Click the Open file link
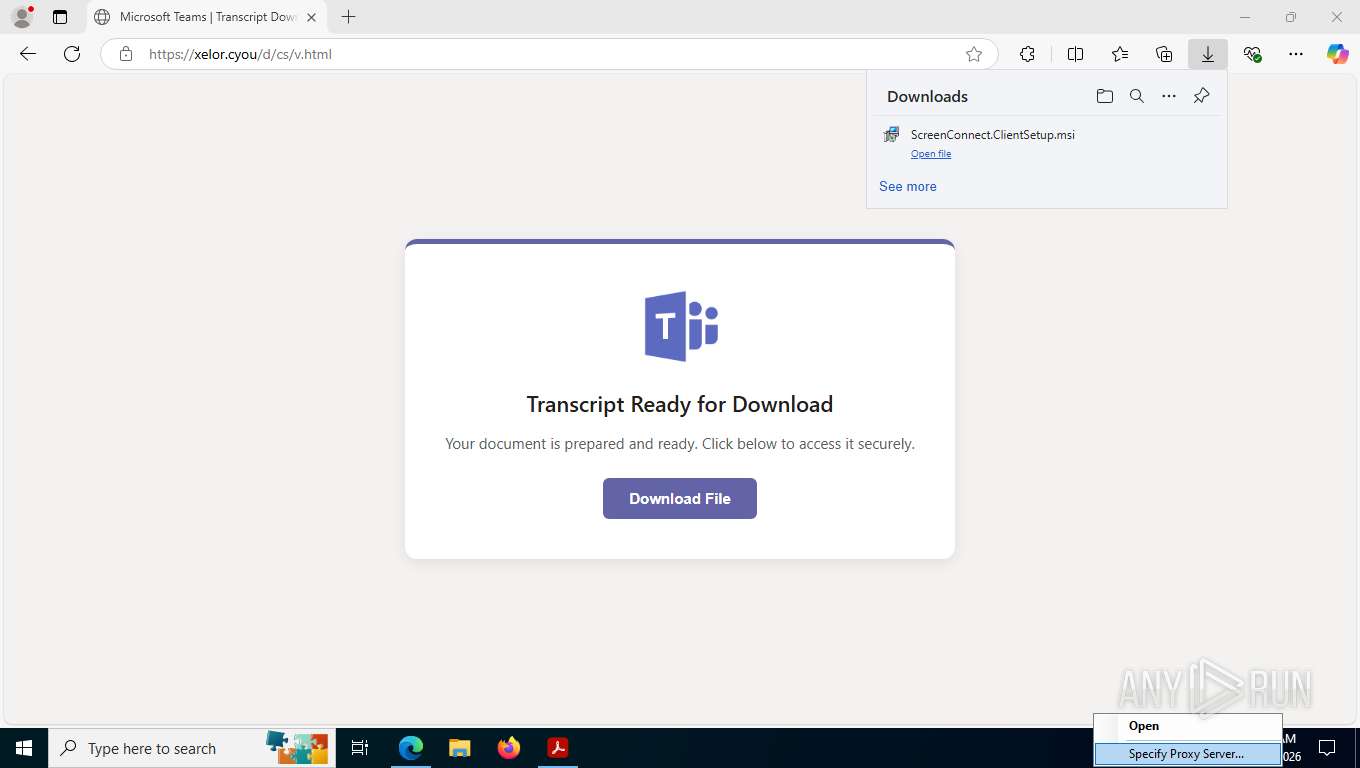This screenshot has height=768, width=1360. (x=931, y=154)
